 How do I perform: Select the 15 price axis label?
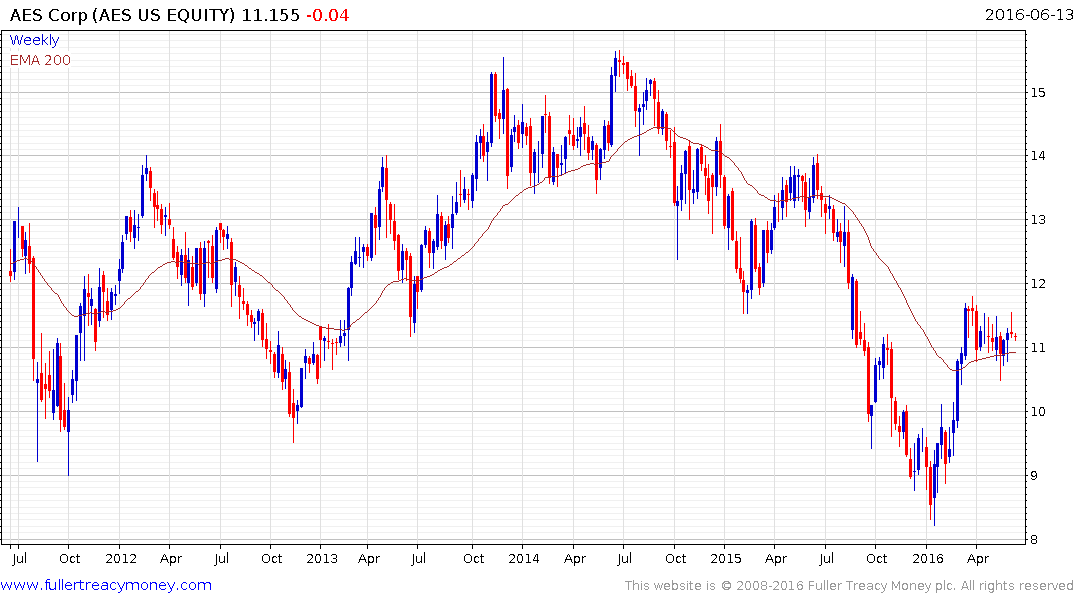[1038, 92]
